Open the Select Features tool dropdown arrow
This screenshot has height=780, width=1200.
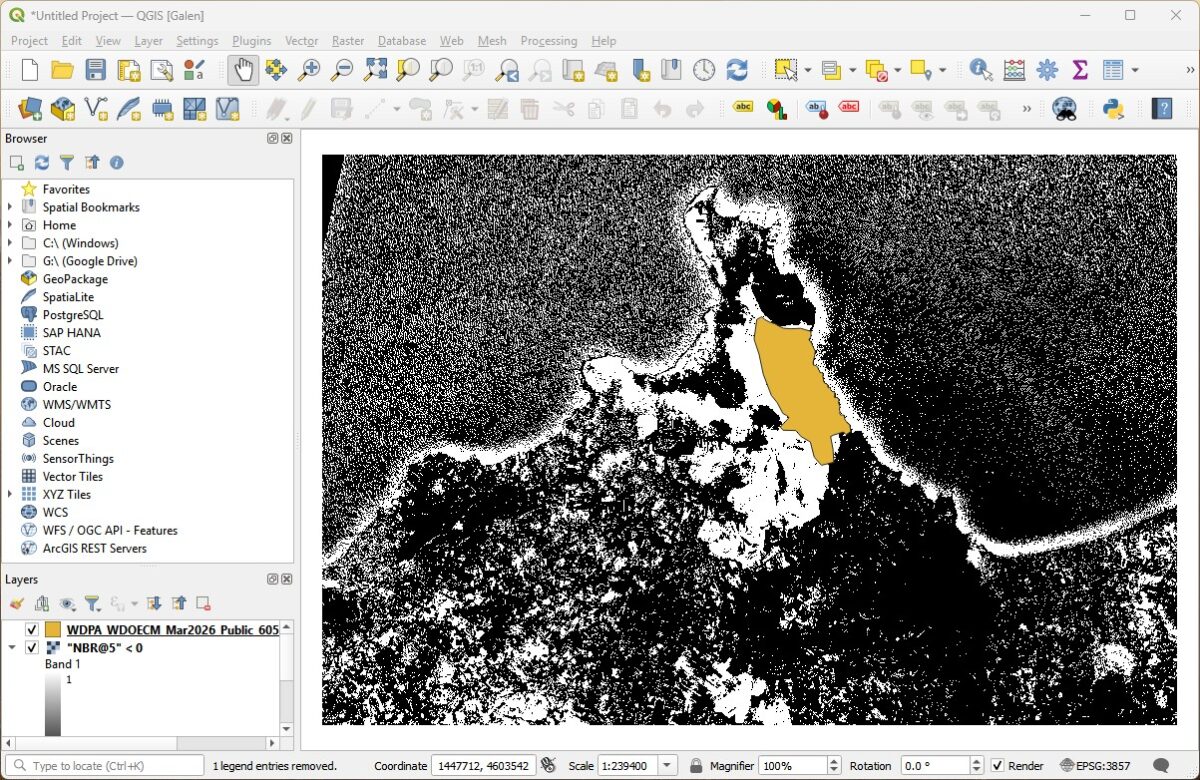pyautogui.click(x=807, y=70)
